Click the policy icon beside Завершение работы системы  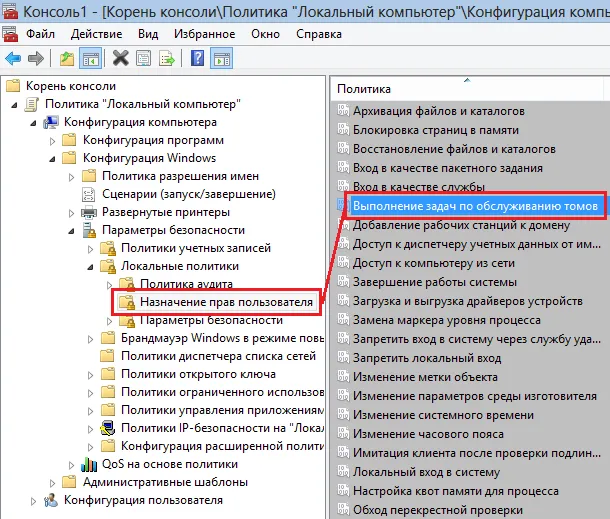[343, 282]
